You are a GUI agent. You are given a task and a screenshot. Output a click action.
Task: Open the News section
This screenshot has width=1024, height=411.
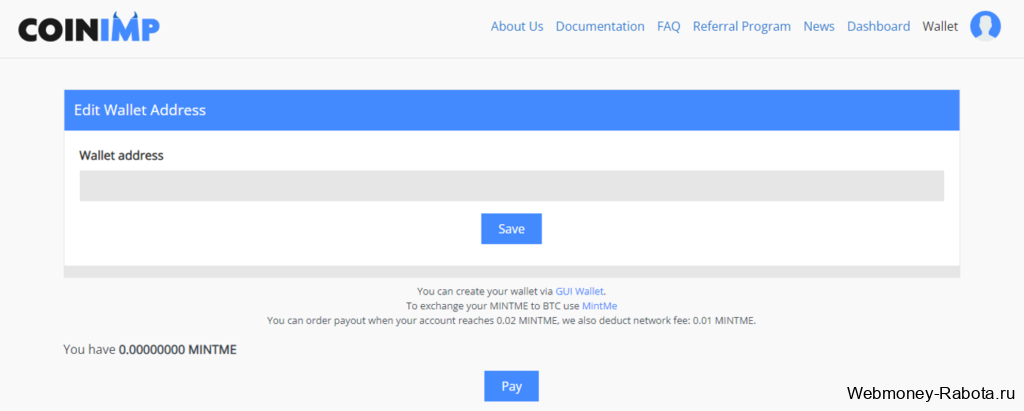tap(819, 26)
